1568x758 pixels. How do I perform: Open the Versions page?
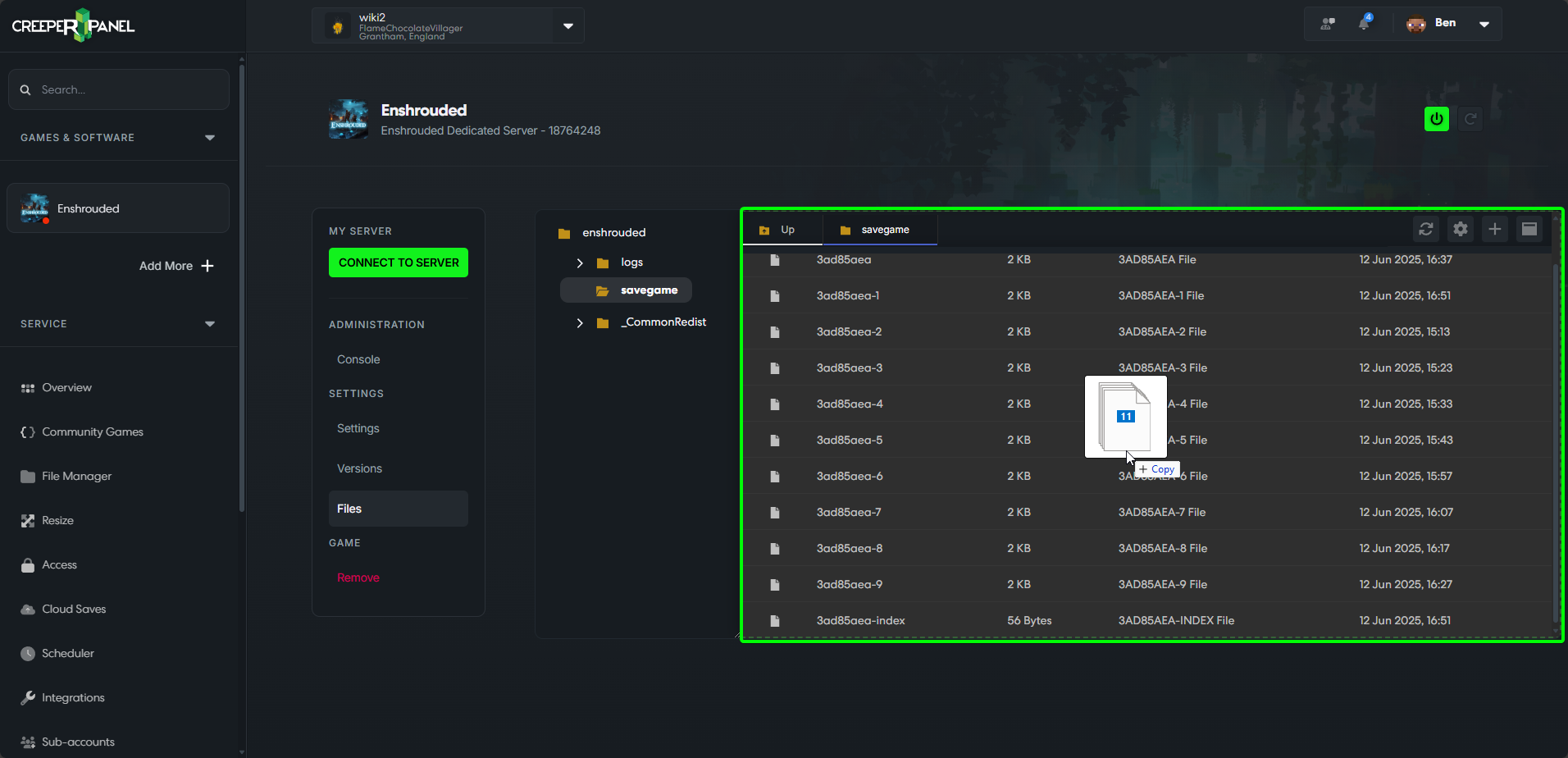coord(359,468)
